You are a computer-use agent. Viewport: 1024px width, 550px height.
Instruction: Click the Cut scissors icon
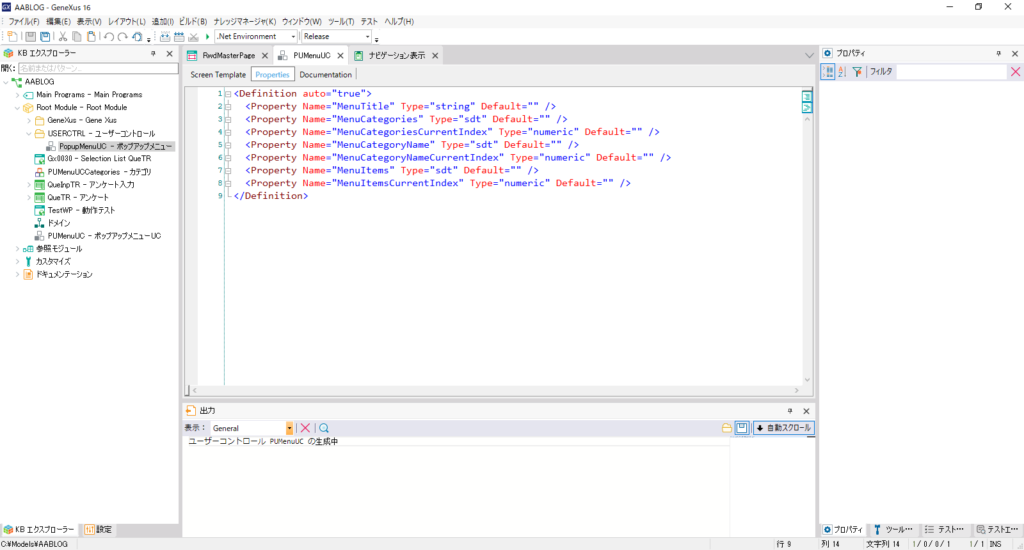[63, 37]
